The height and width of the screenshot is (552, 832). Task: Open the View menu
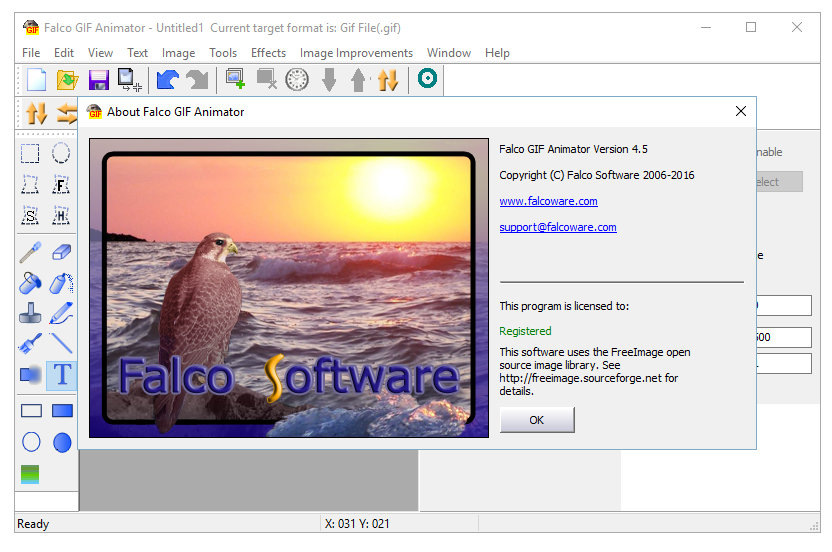point(100,53)
